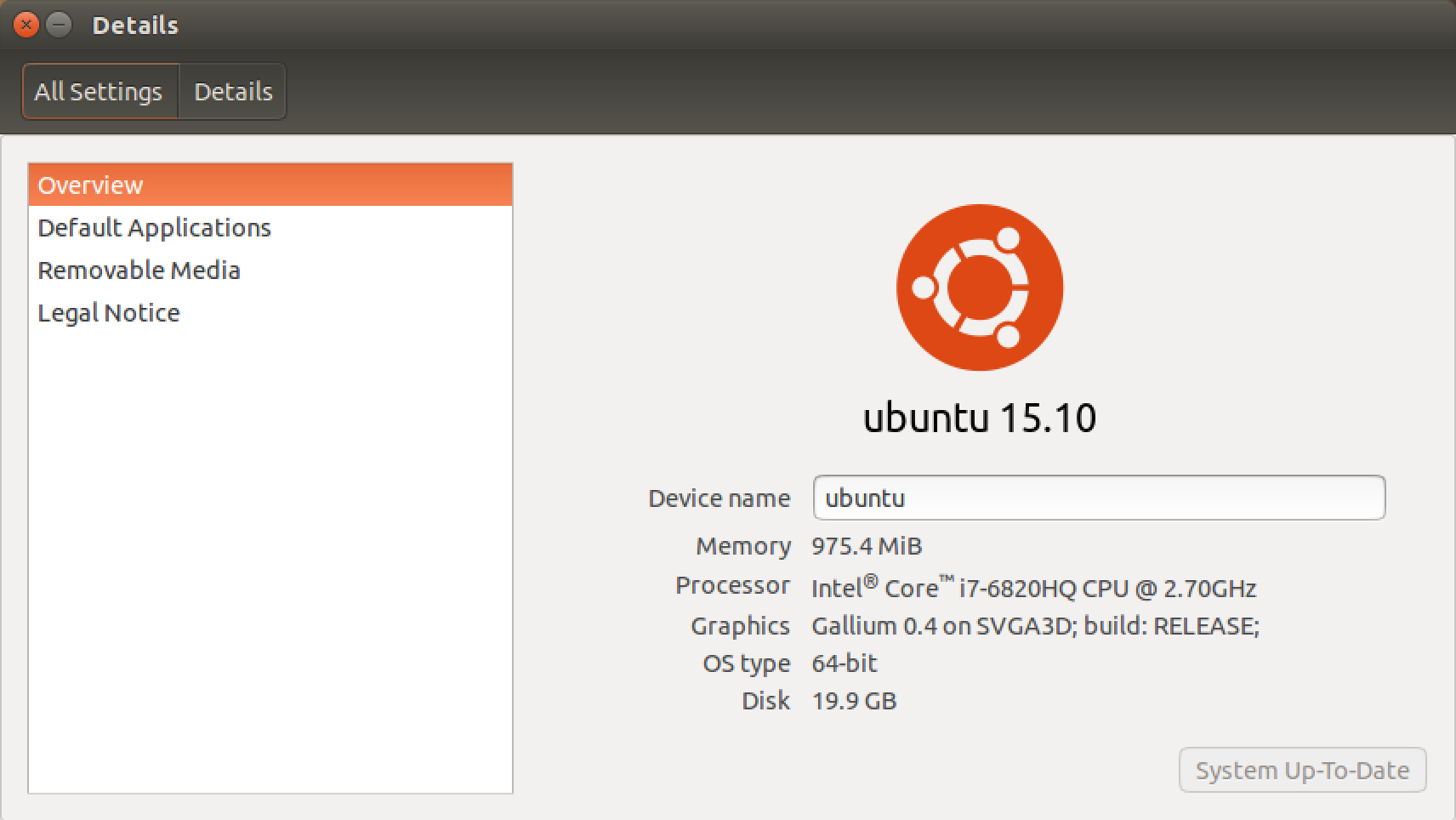View the Legal Notice section
This screenshot has height=820, width=1456.
108,312
